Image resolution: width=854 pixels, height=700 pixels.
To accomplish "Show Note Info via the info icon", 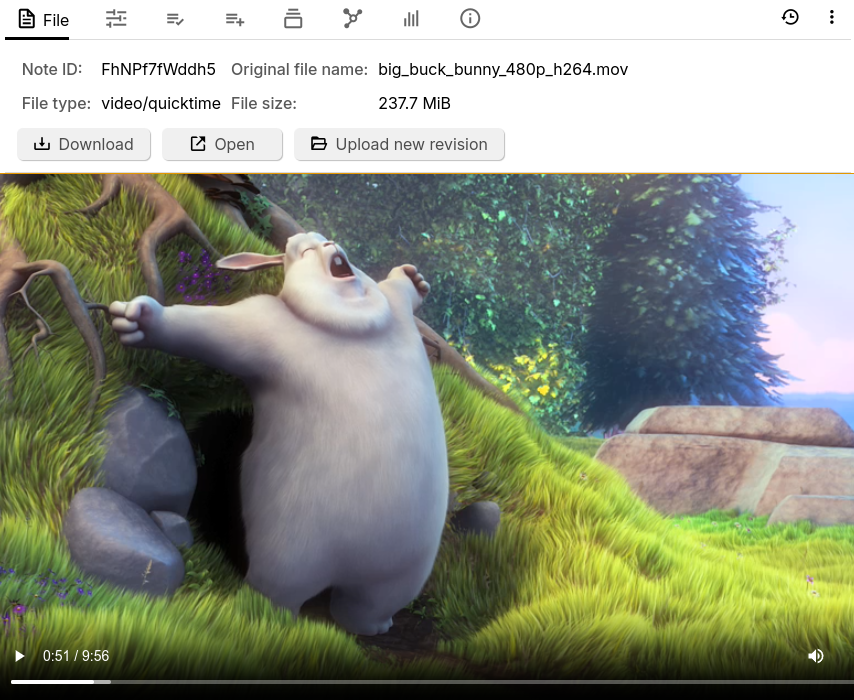I will click(470, 18).
